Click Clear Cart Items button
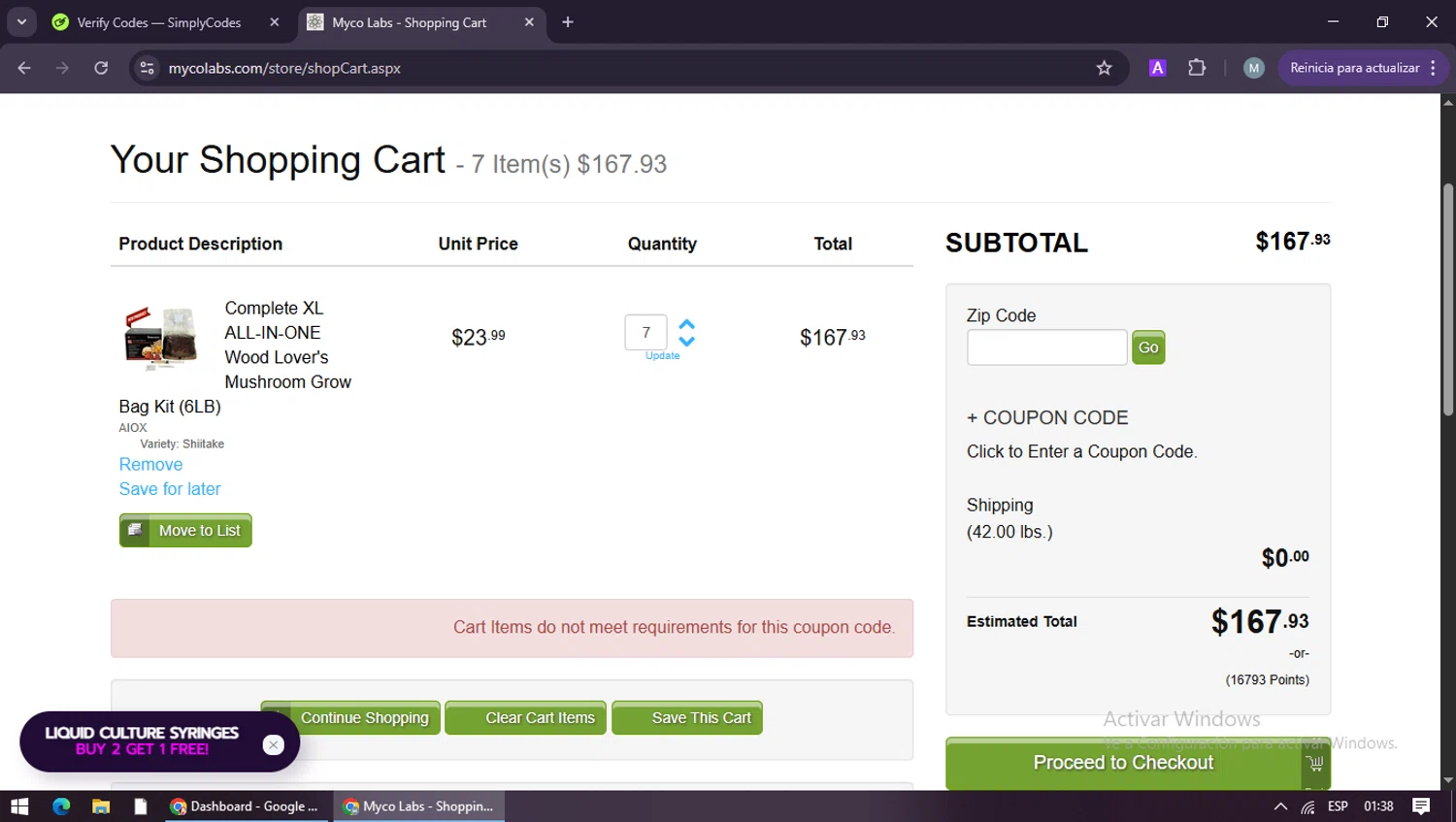This screenshot has width=1456, height=822. (525, 718)
